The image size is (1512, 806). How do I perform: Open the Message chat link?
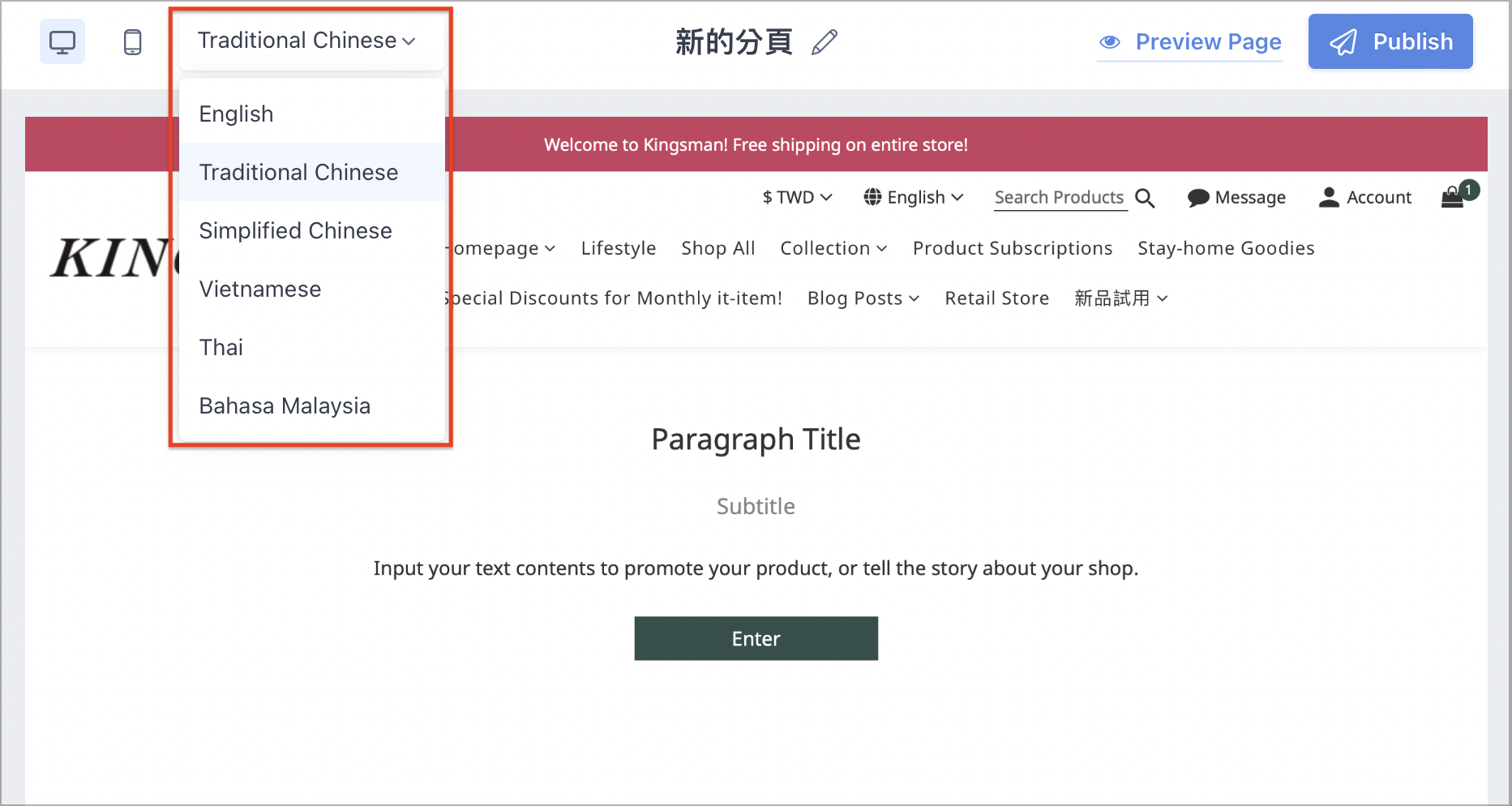pos(1236,197)
